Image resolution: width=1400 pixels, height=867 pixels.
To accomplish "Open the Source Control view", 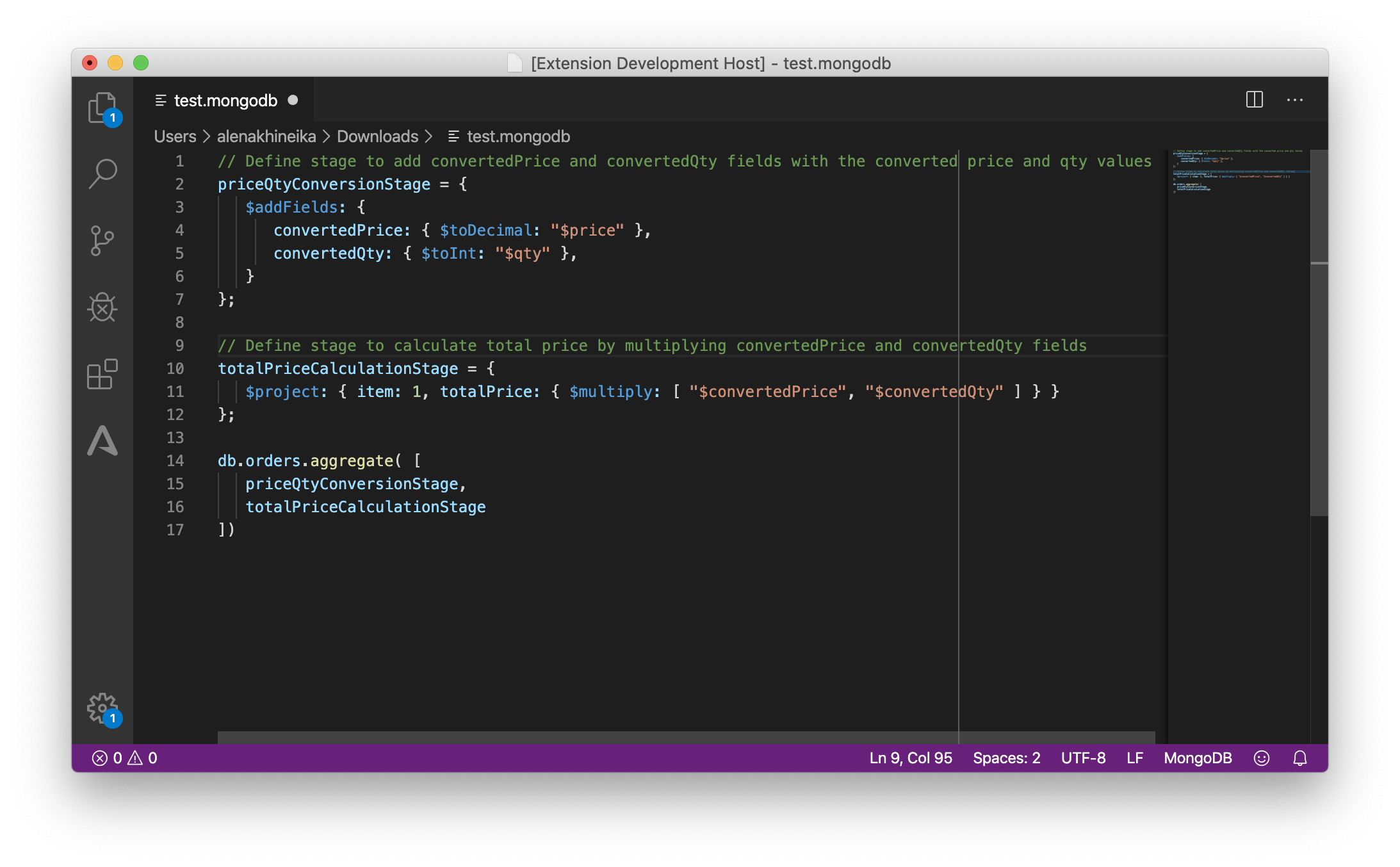I will 102,241.
